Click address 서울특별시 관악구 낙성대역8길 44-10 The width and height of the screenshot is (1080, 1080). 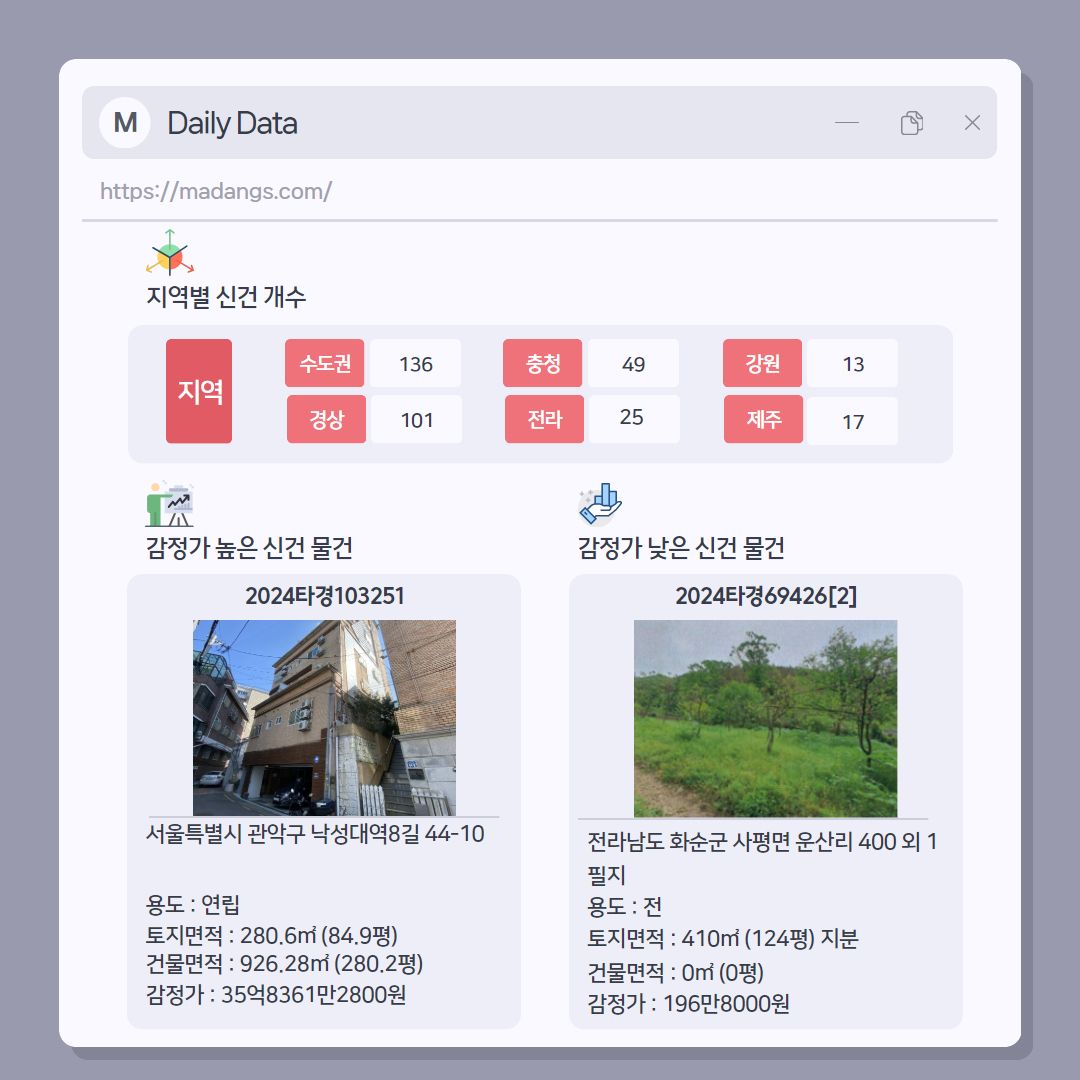coord(315,834)
